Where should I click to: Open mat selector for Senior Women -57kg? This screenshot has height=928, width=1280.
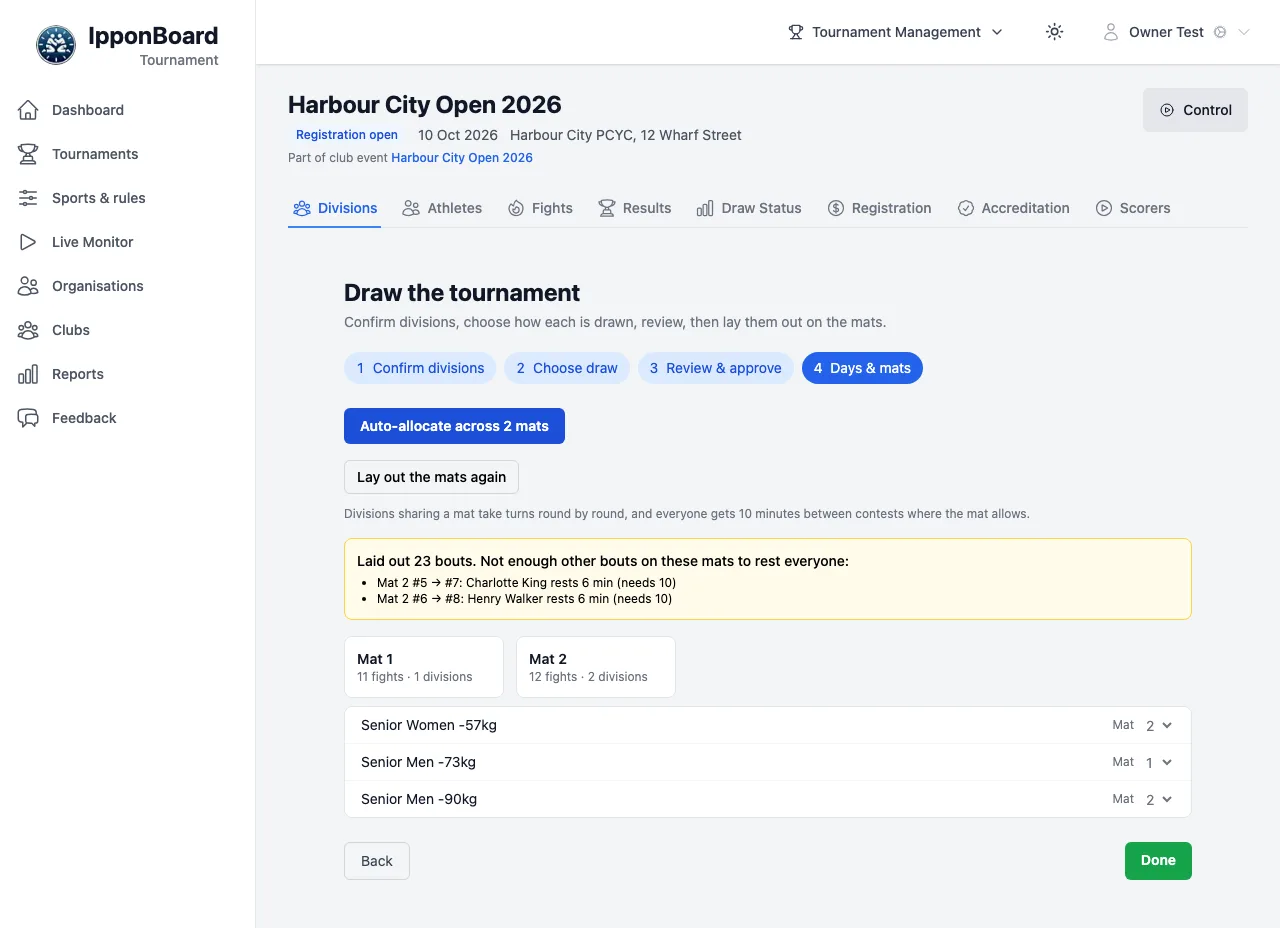[1159, 725]
